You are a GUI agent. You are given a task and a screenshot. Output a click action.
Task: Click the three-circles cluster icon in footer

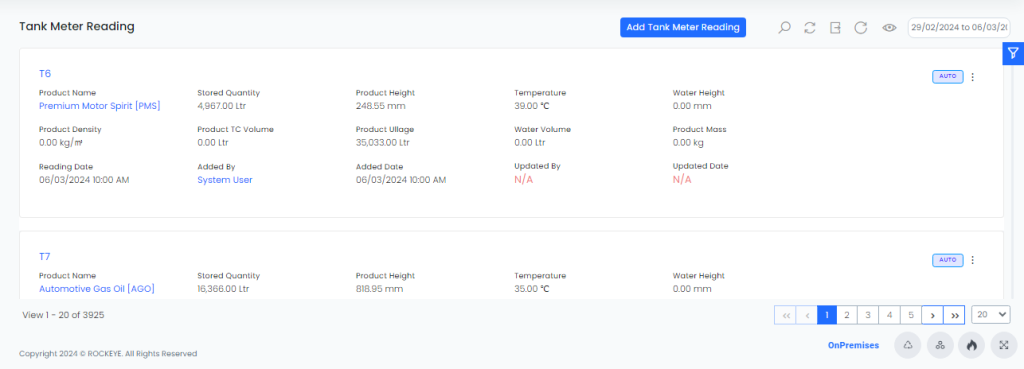point(940,345)
